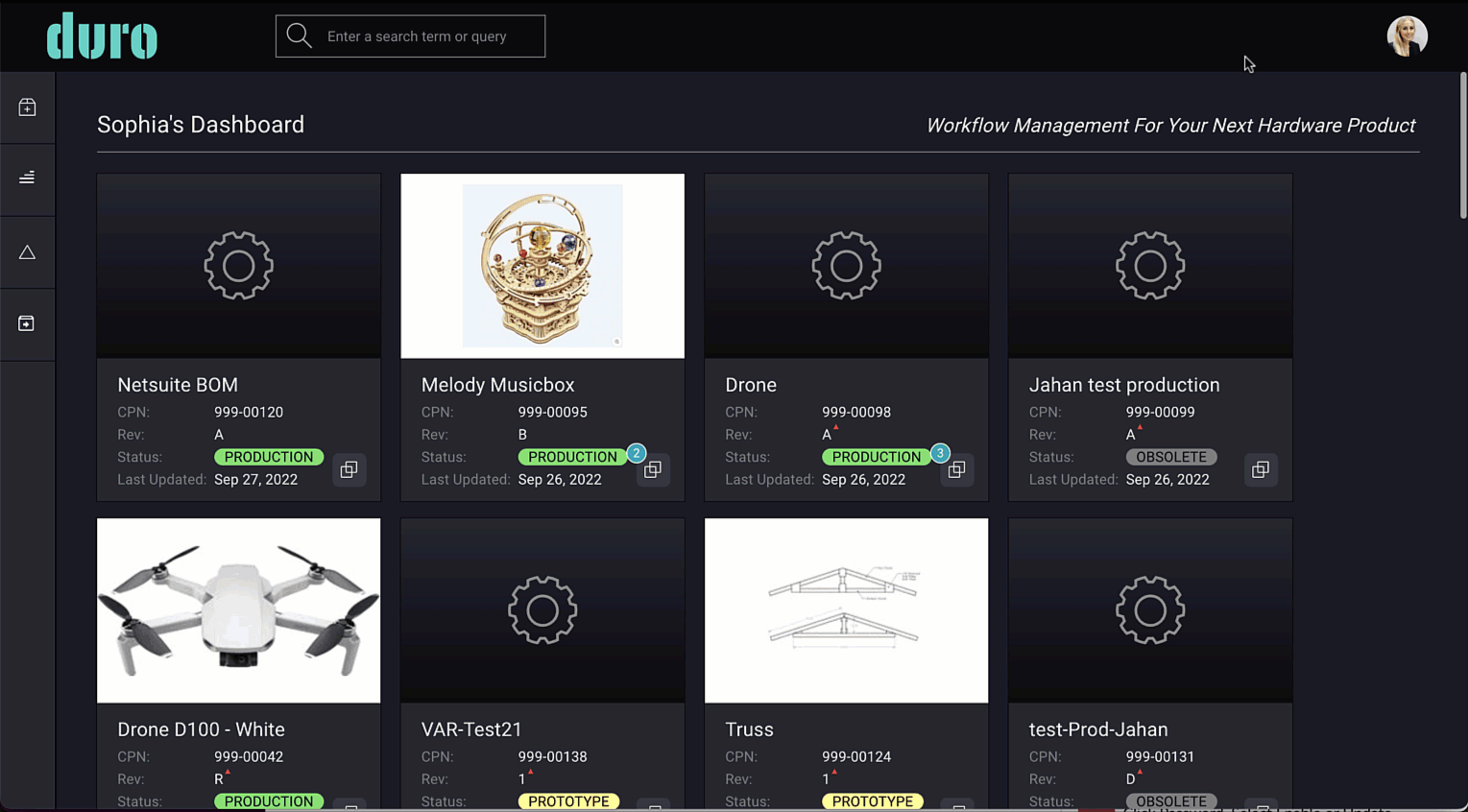Click the badge showing 3 on Drone status

point(940,453)
